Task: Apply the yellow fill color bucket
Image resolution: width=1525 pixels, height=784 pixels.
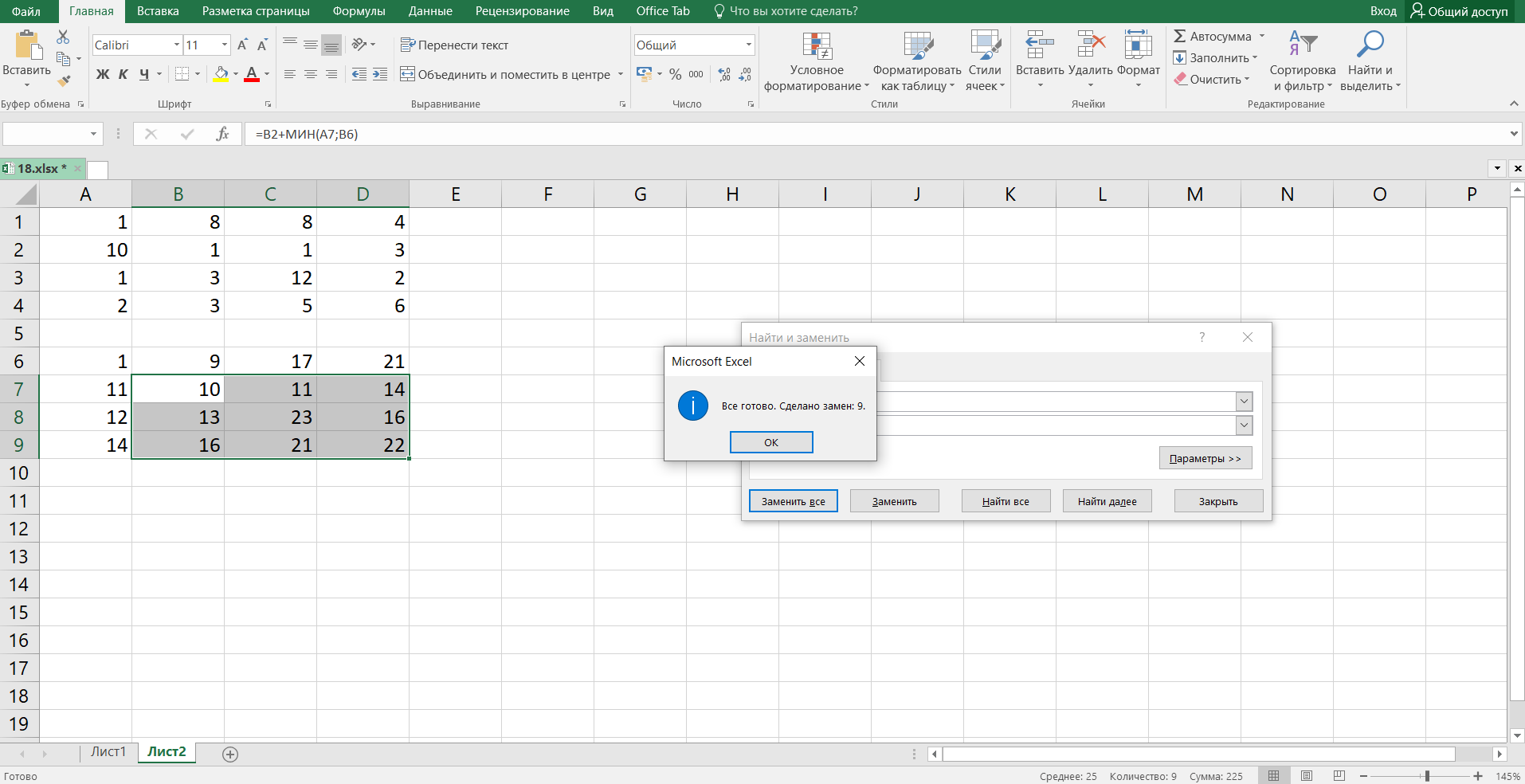Action: coord(221,74)
